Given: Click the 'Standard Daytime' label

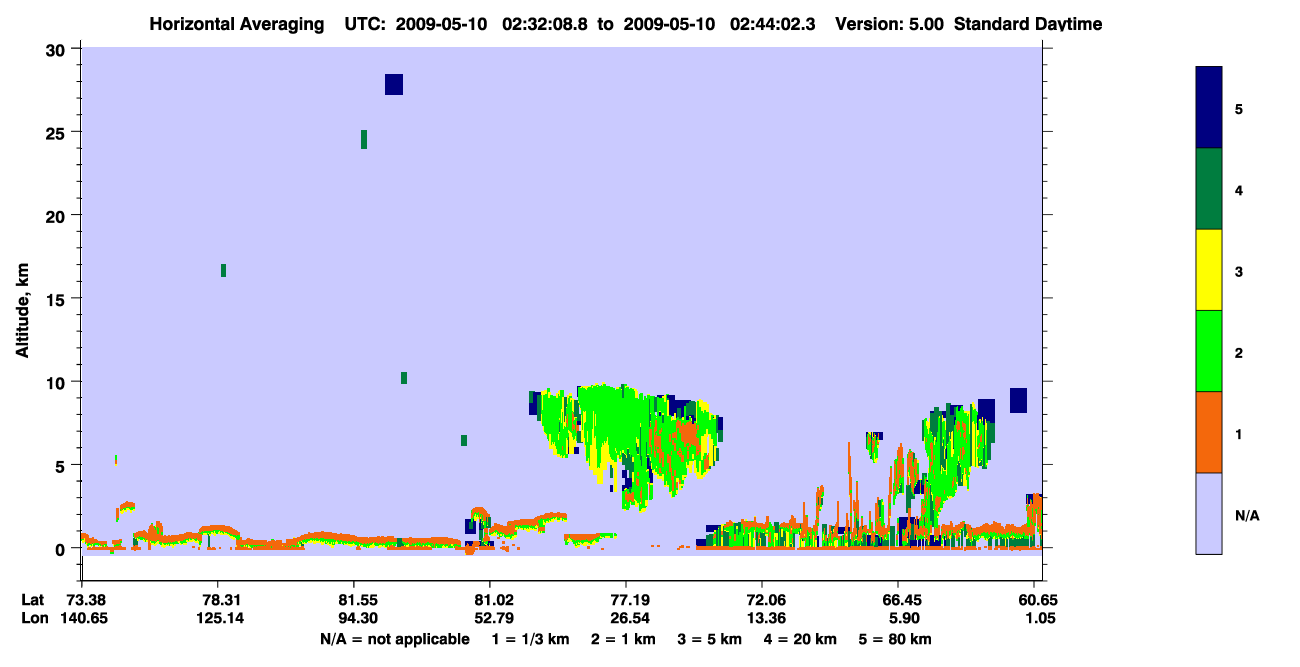Looking at the screenshot, I should [x=1028, y=24].
